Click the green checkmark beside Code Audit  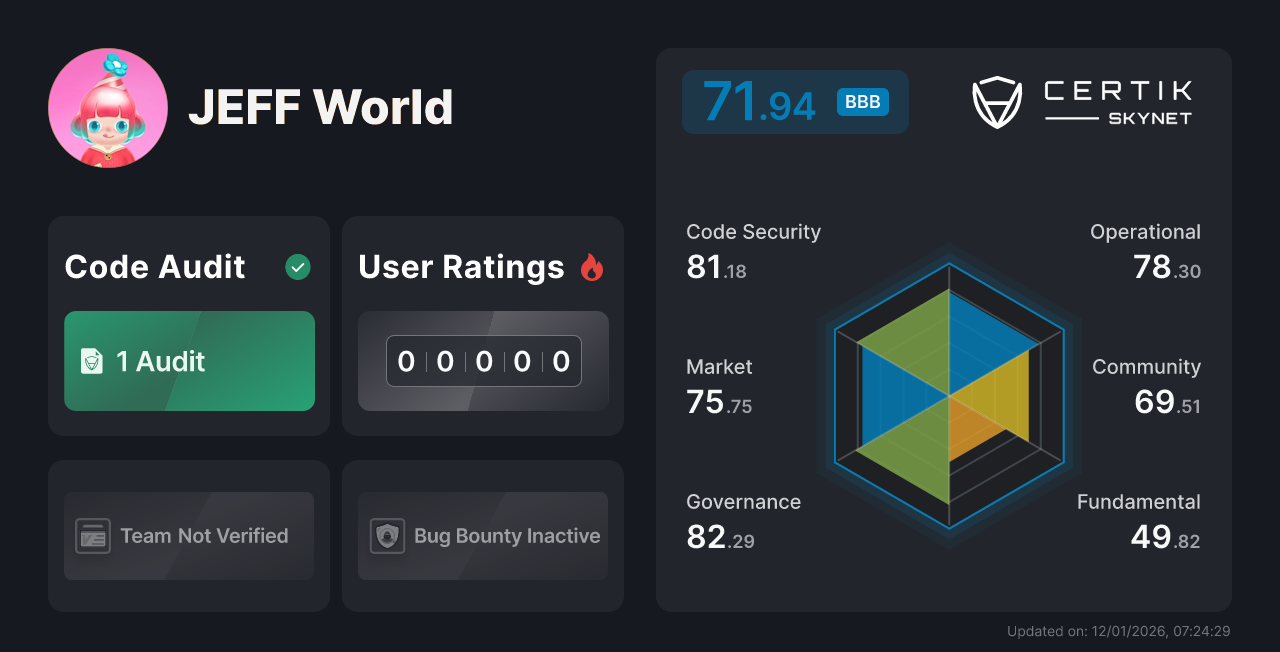tap(297, 267)
